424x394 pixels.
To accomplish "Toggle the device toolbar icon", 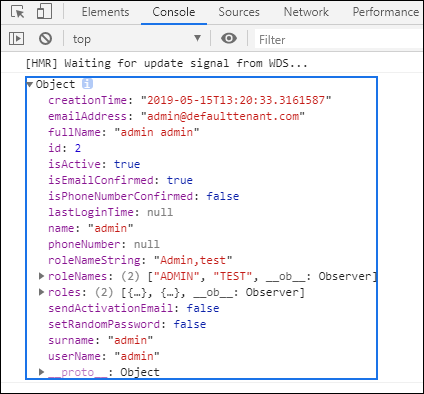I will [44, 11].
